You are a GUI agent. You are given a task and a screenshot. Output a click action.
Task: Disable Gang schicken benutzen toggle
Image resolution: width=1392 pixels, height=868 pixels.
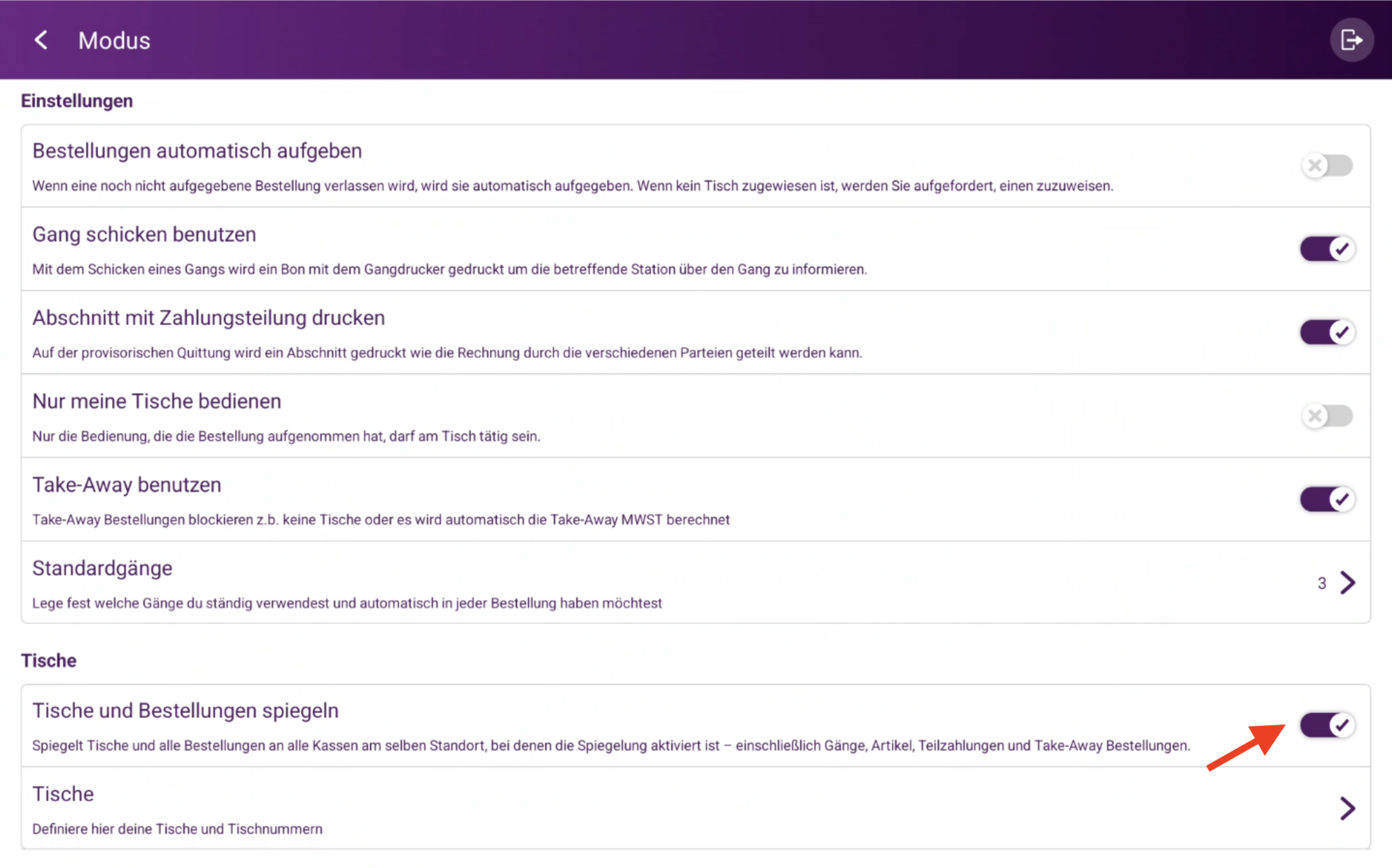click(1326, 249)
